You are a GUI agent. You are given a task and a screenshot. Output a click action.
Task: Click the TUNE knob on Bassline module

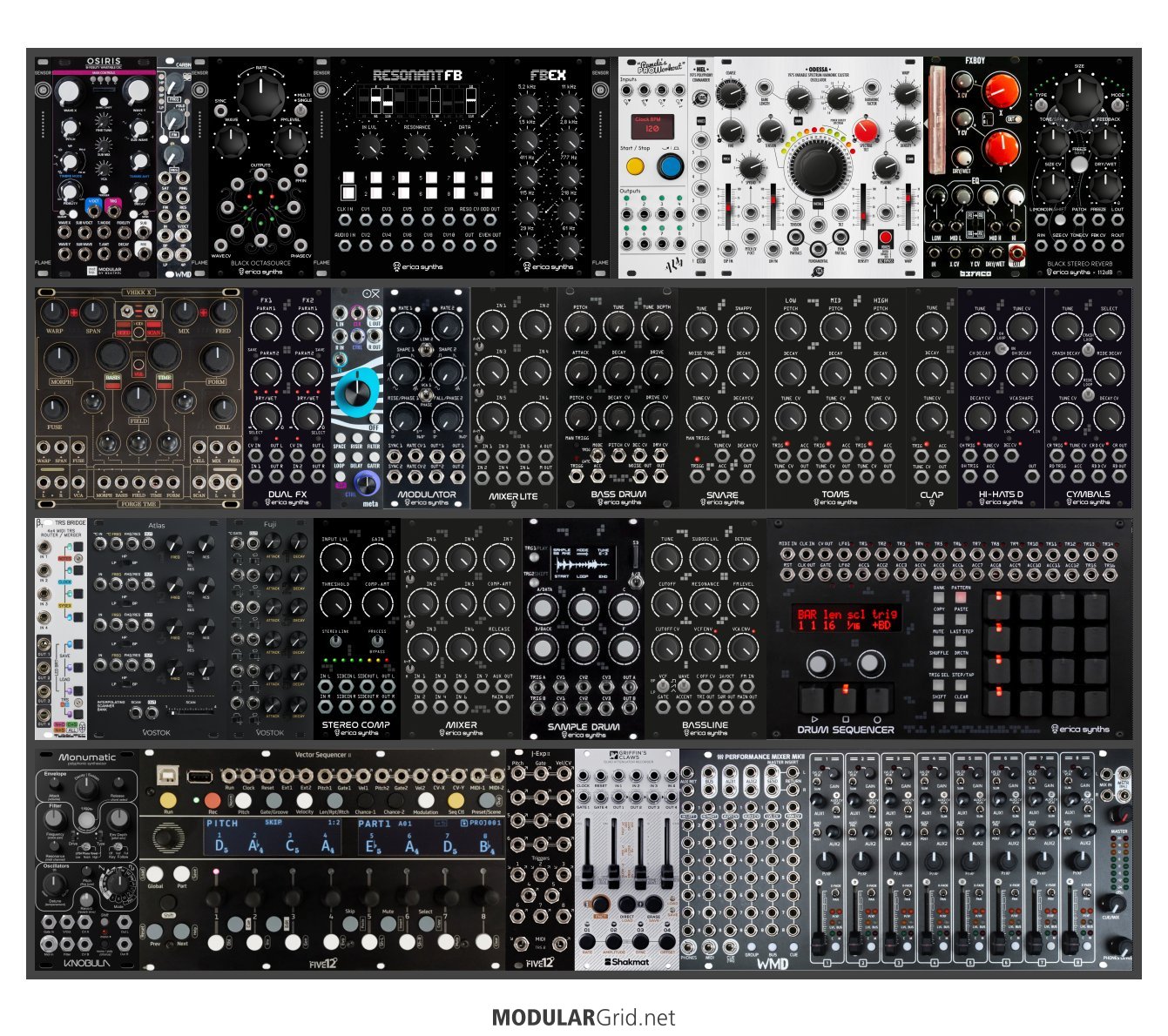pos(666,557)
